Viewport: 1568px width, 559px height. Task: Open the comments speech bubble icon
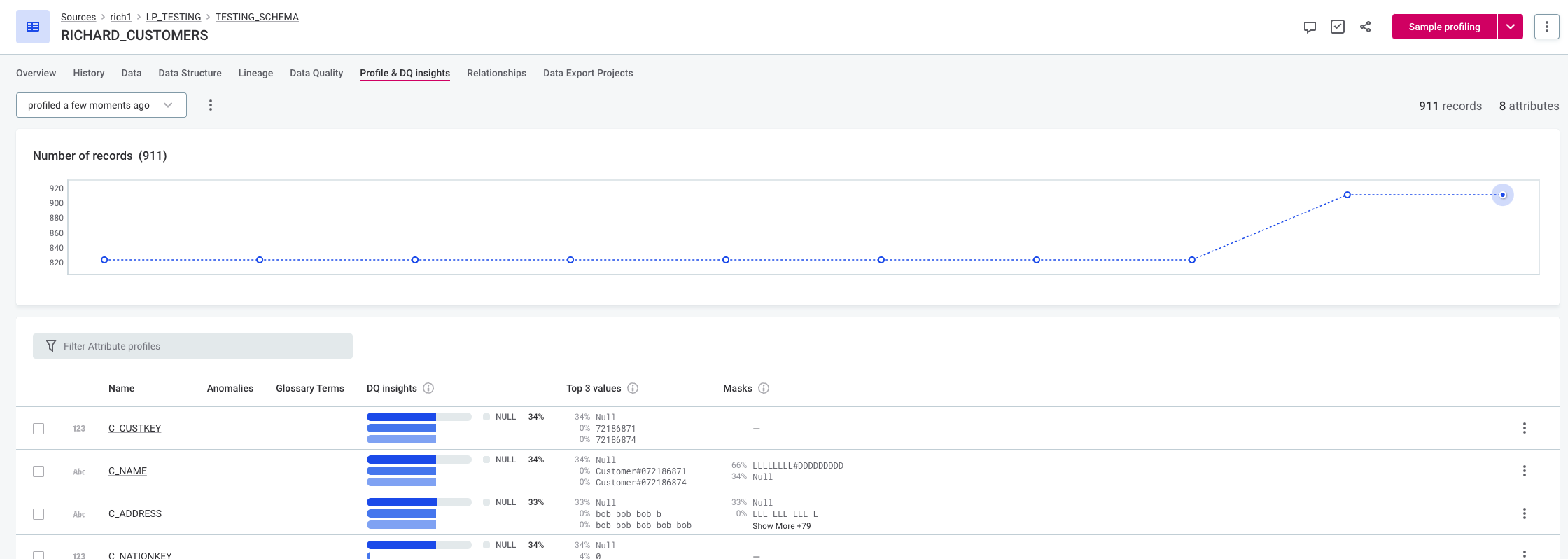click(1310, 27)
